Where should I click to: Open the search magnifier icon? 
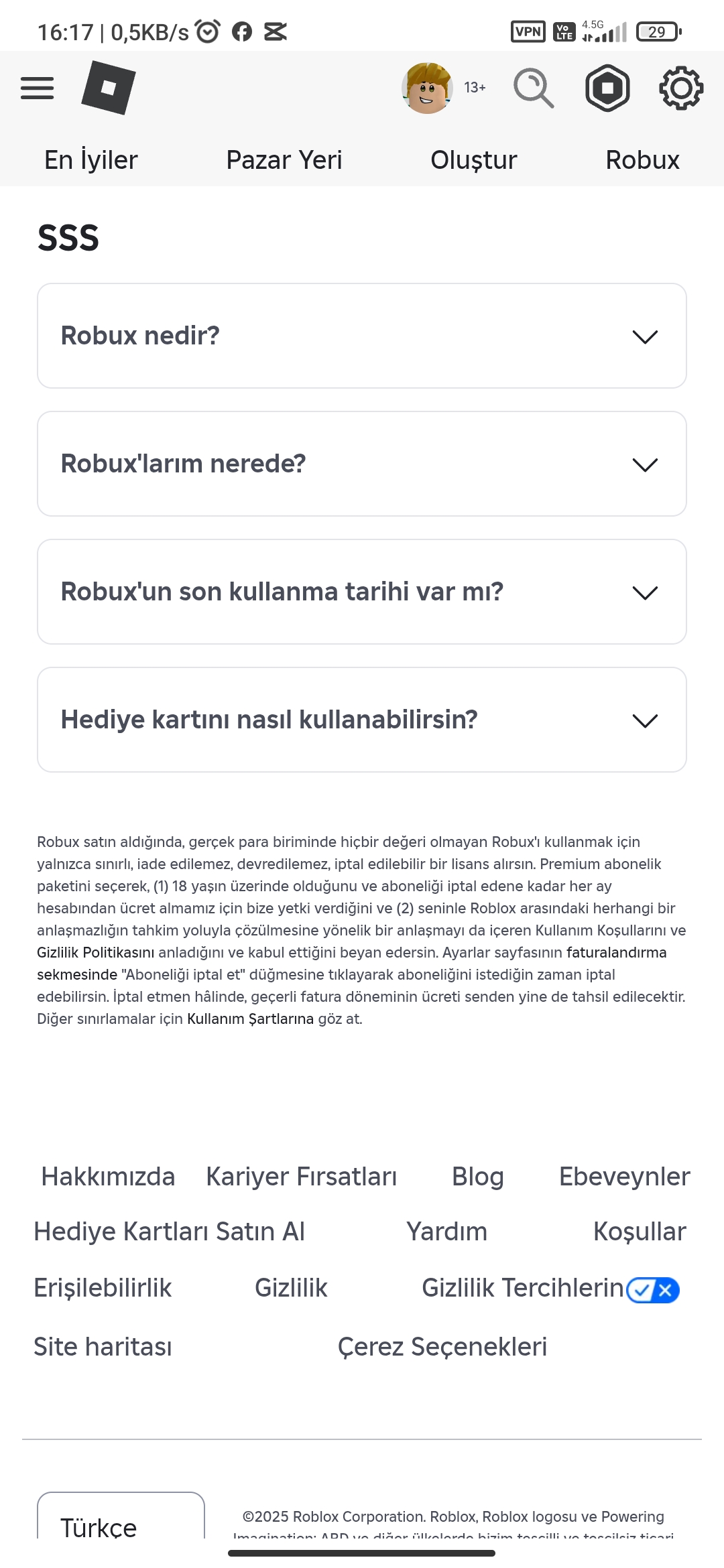[x=534, y=88]
